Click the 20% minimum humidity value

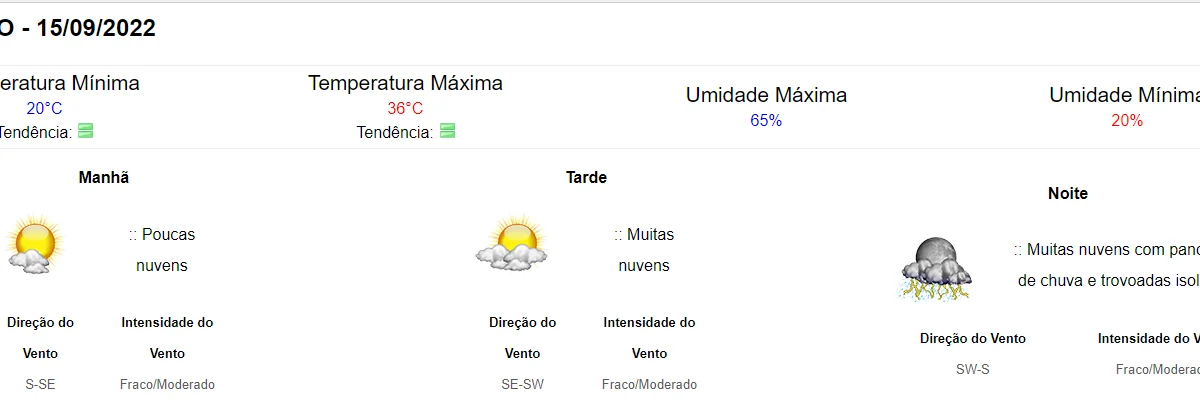click(x=1127, y=120)
